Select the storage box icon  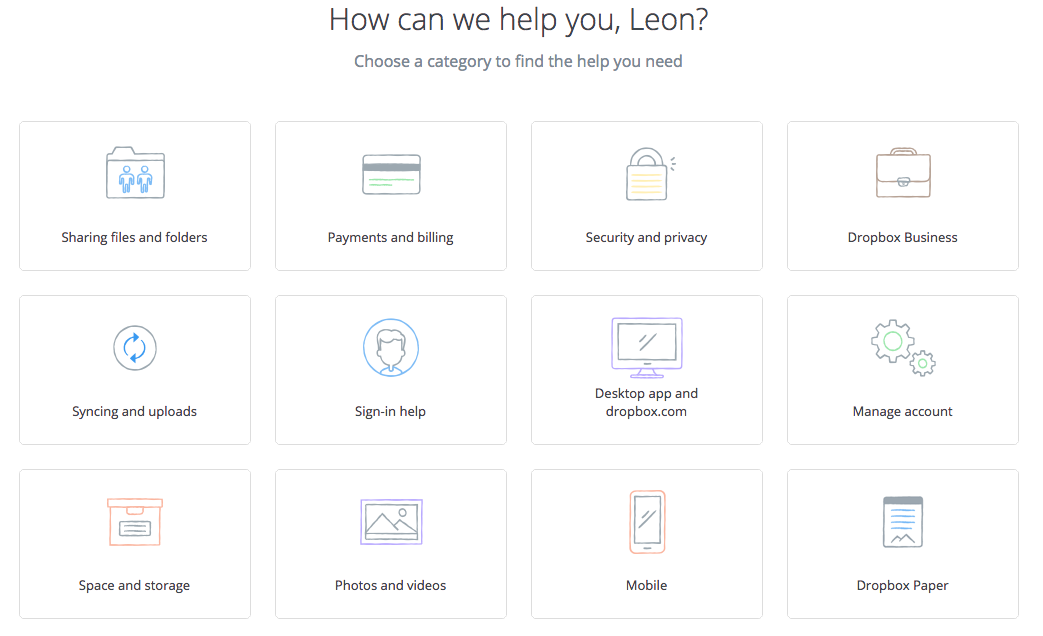point(135,522)
